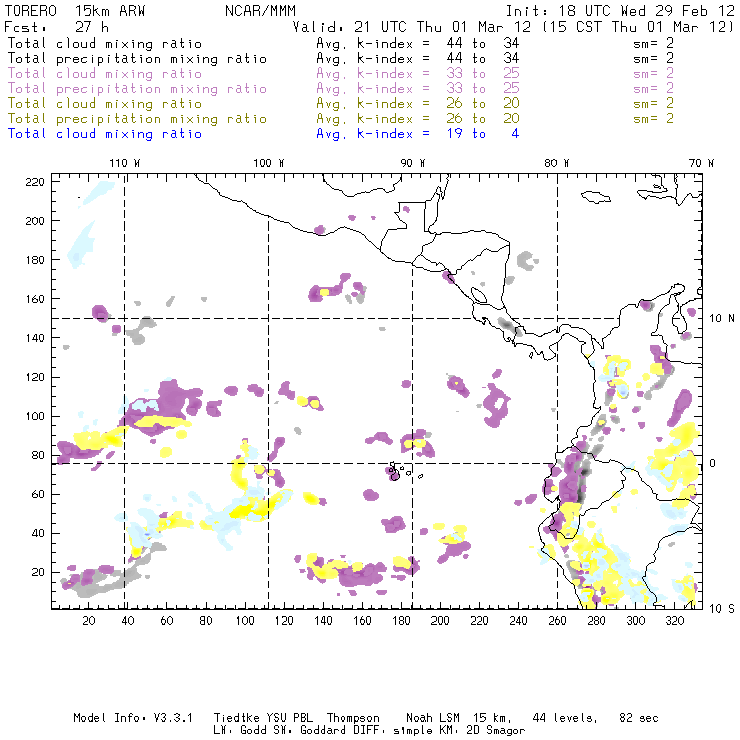Click the blue Total cloud mixing ratio legend entry

[104, 134]
